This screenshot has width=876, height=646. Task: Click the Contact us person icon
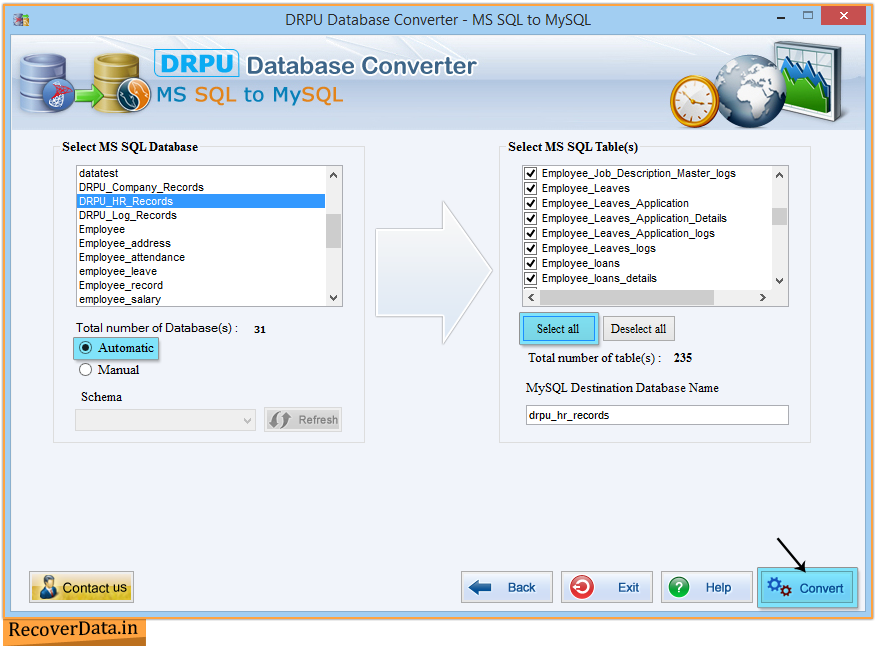(x=48, y=587)
